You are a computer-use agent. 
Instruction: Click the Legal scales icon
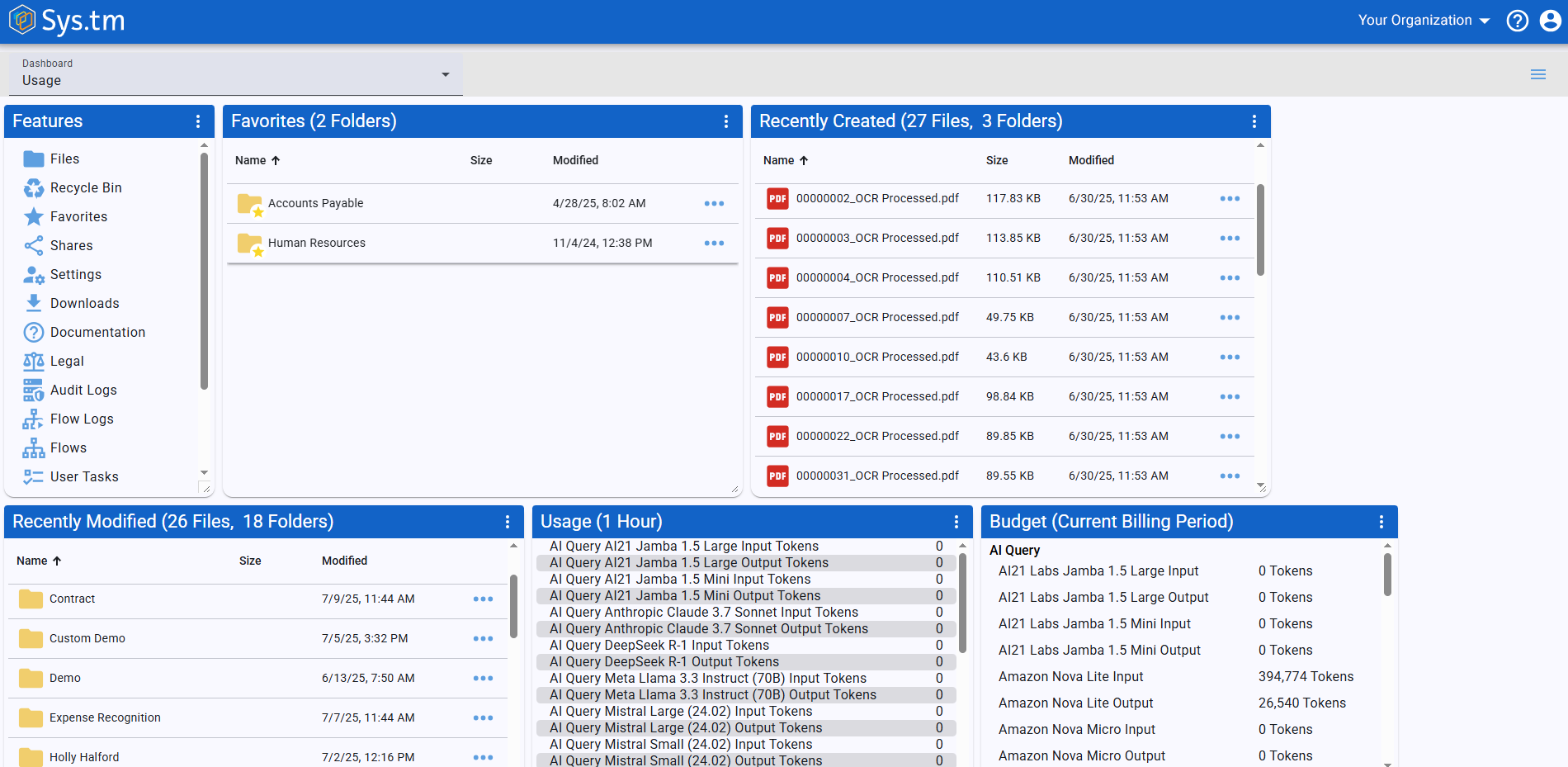(34, 362)
